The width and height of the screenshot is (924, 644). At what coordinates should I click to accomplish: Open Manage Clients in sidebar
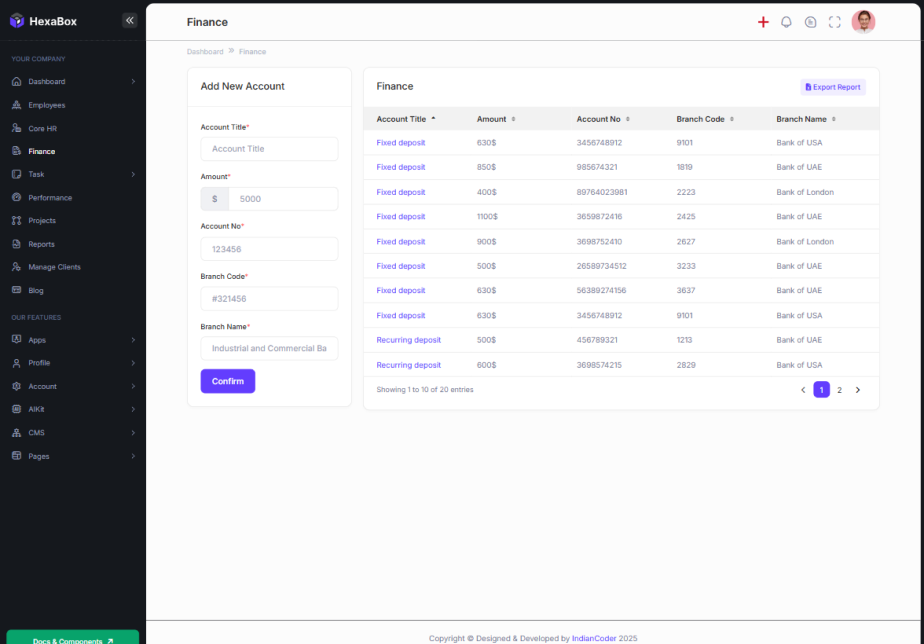pos(54,267)
